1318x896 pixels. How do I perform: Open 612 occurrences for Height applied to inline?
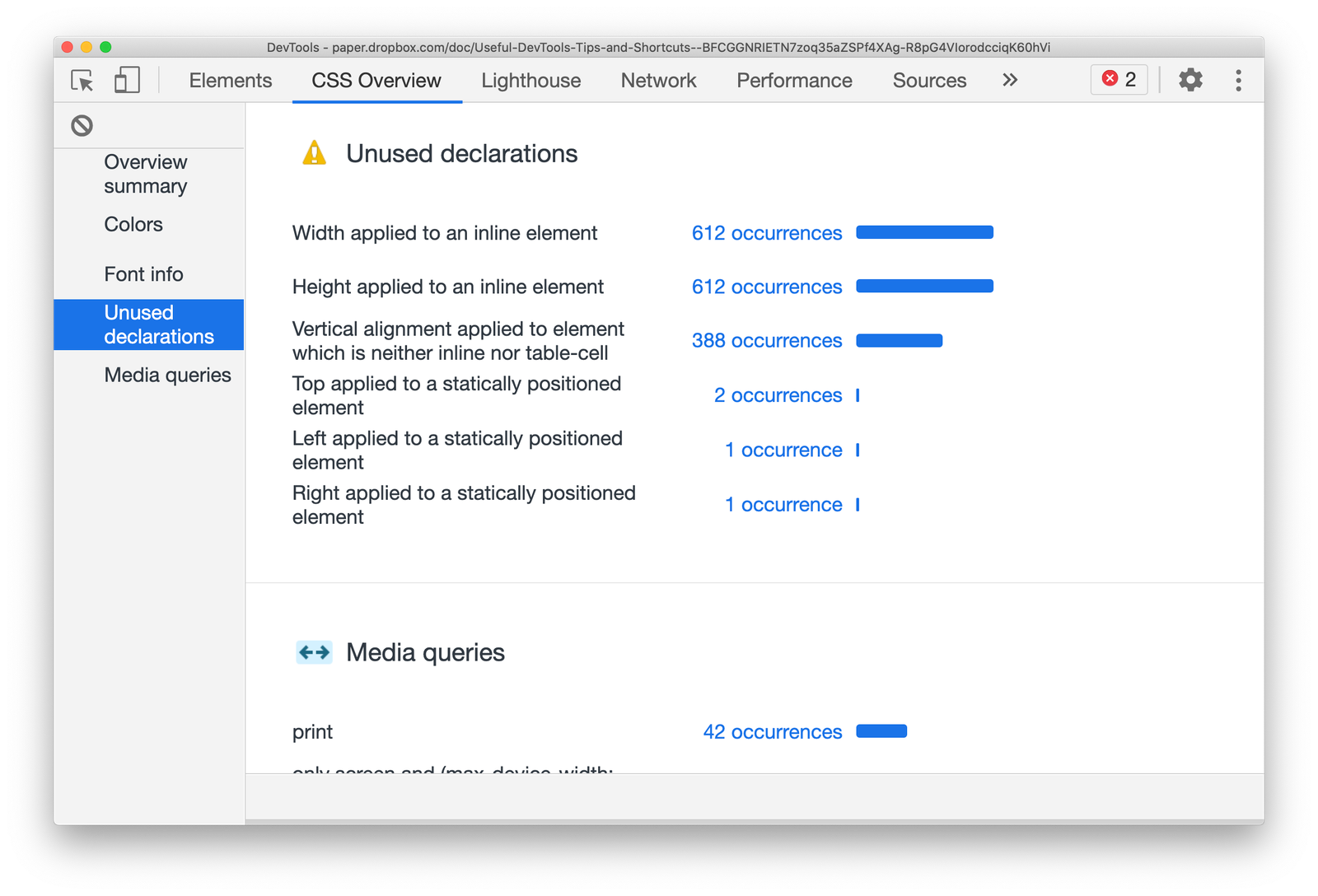(767, 287)
